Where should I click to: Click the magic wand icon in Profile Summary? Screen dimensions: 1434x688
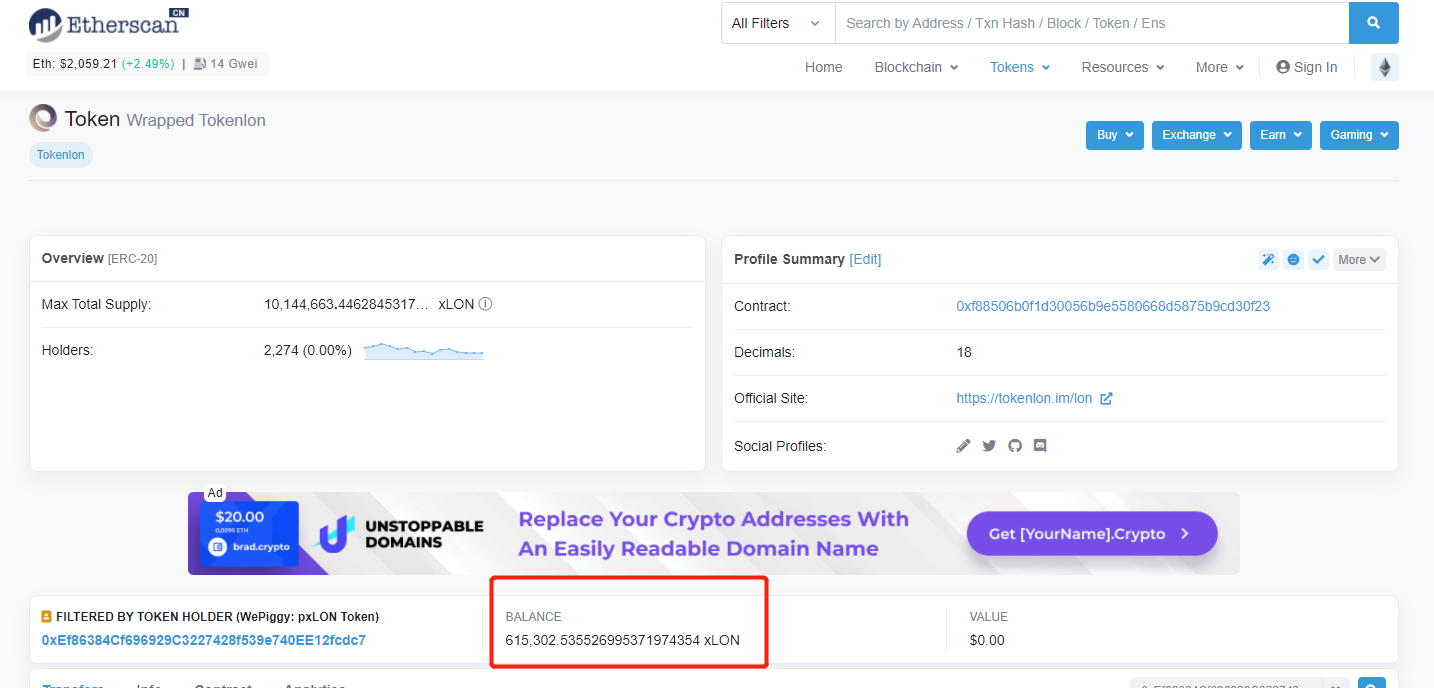point(1268,259)
